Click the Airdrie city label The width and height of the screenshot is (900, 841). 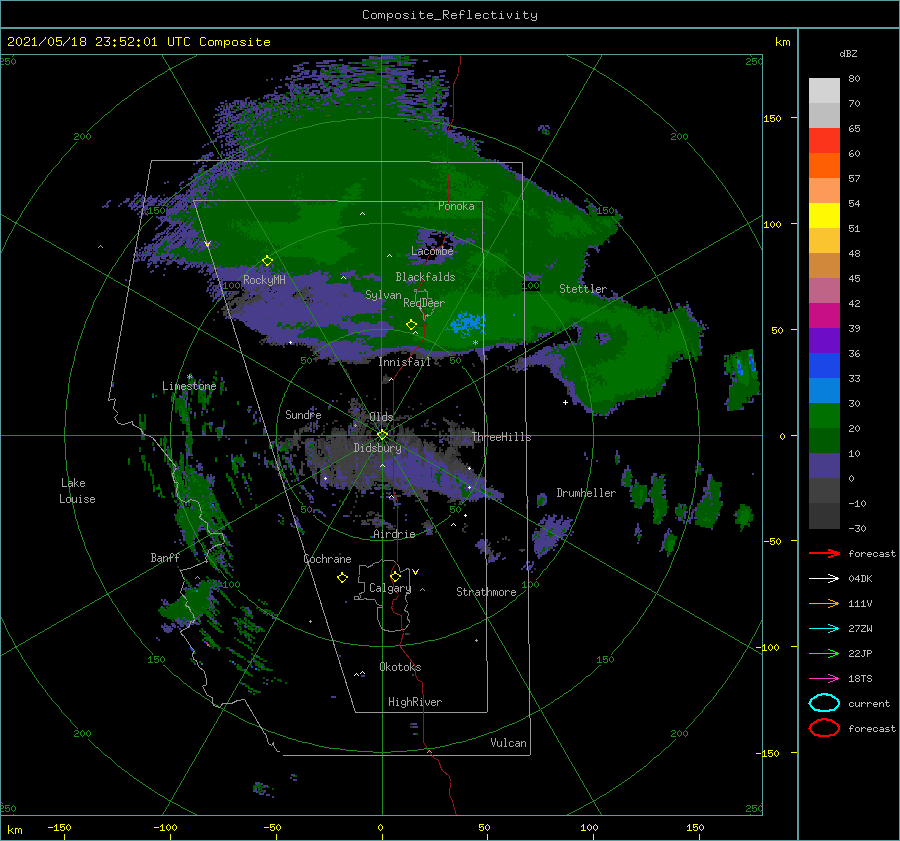(394, 534)
